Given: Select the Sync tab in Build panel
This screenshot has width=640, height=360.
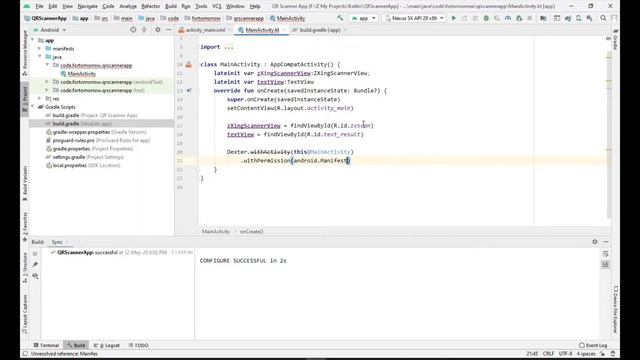Looking at the screenshot, I should point(57,242).
